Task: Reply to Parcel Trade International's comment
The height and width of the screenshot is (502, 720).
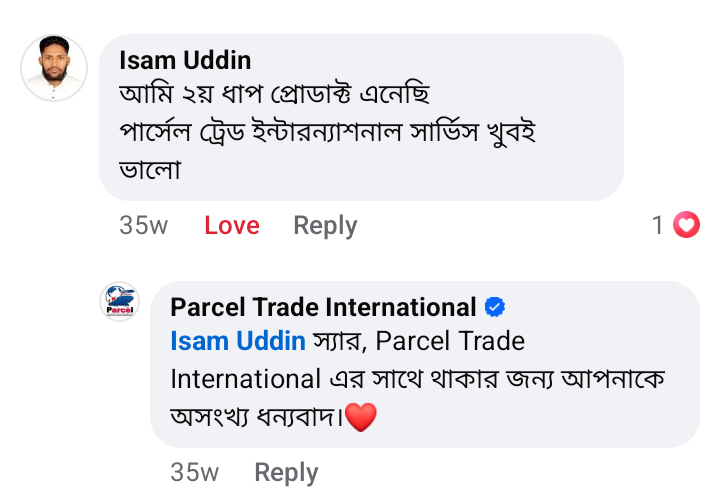Action: [286, 472]
